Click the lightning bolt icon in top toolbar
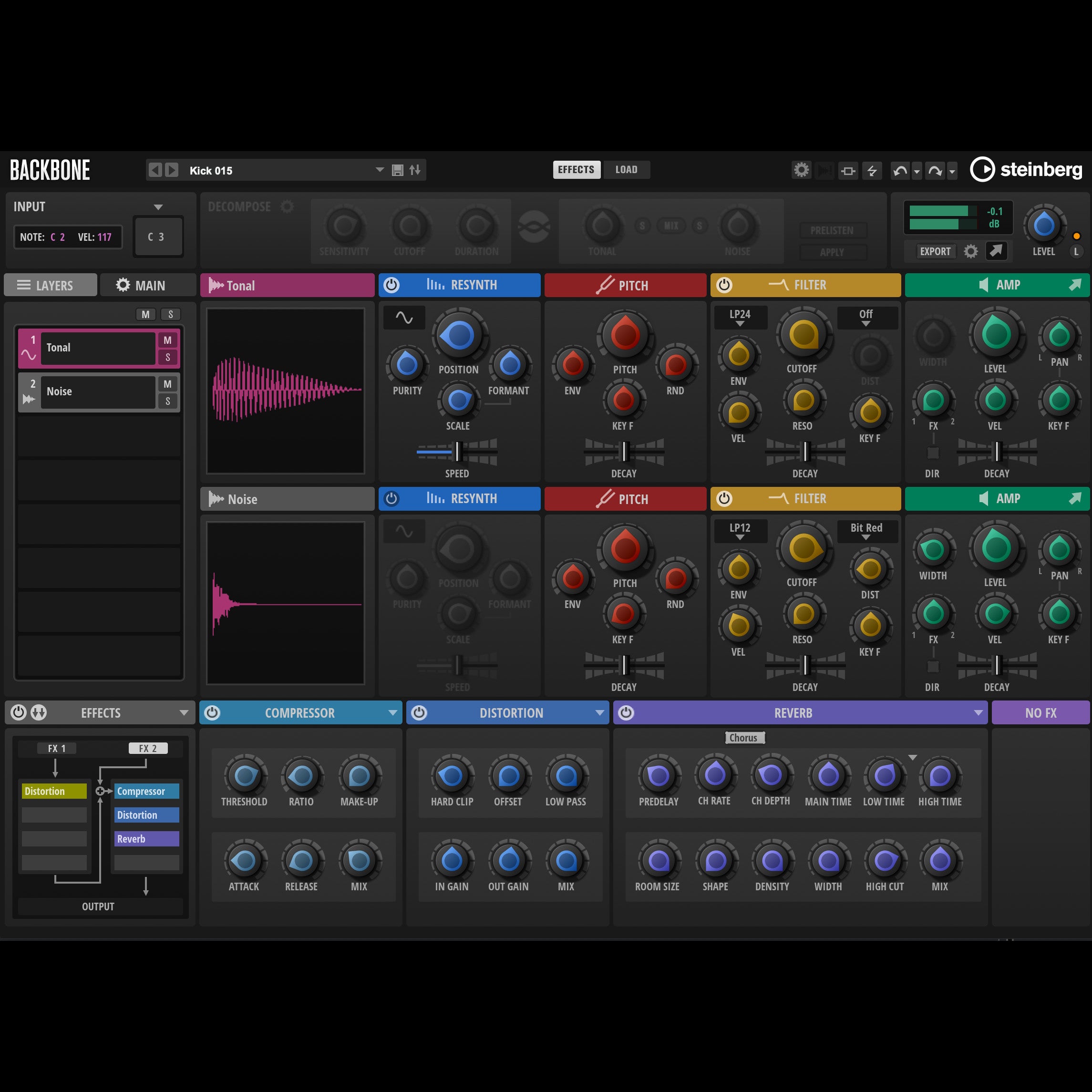The width and height of the screenshot is (1092, 1092). 872,170
